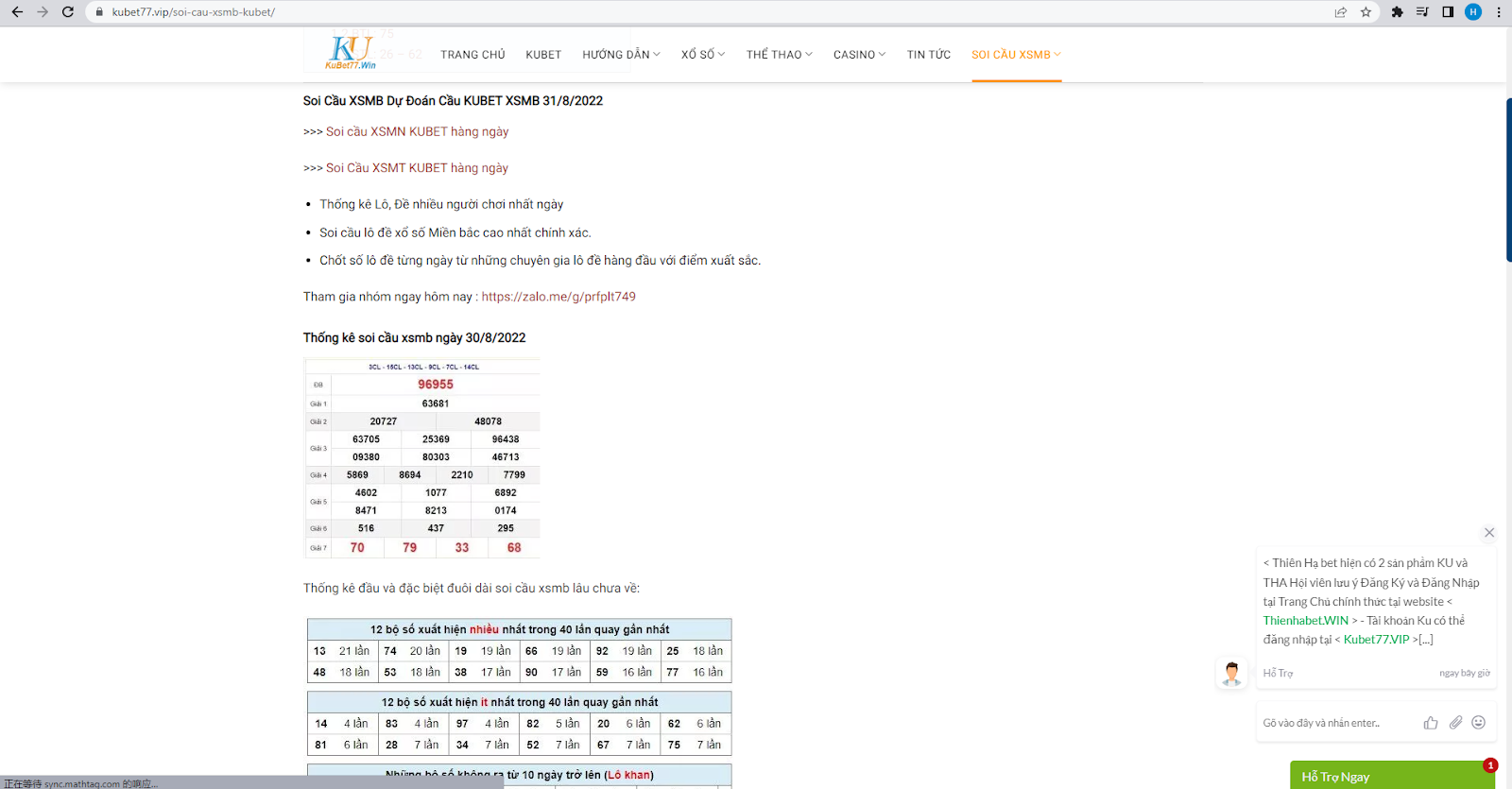Open the Soi Cầu XSMT KUBET link
Screen dimensions: 1512x789
coord(417,168)
